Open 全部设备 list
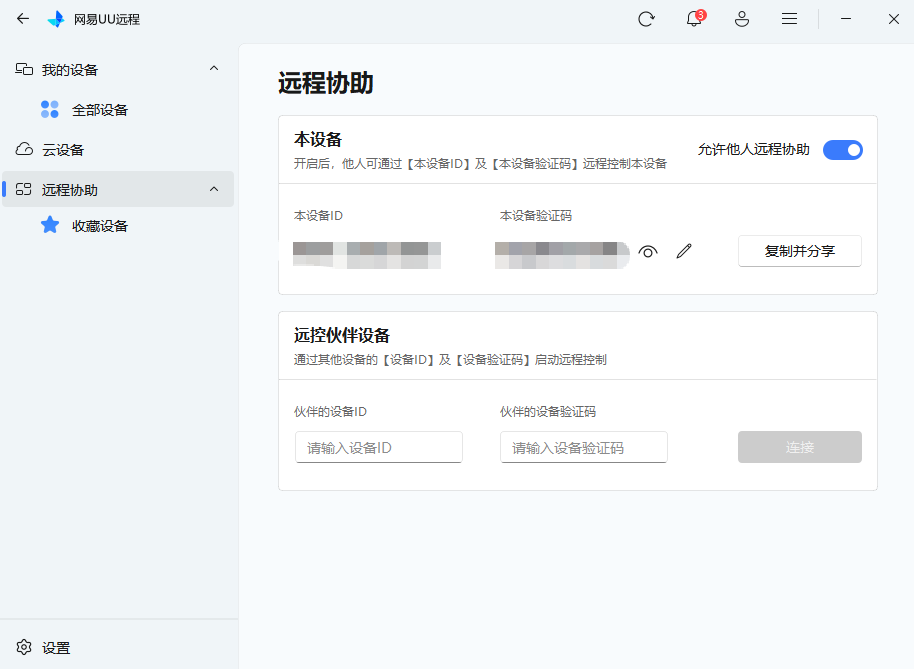 pyautogui.click(x=118, y=110)
